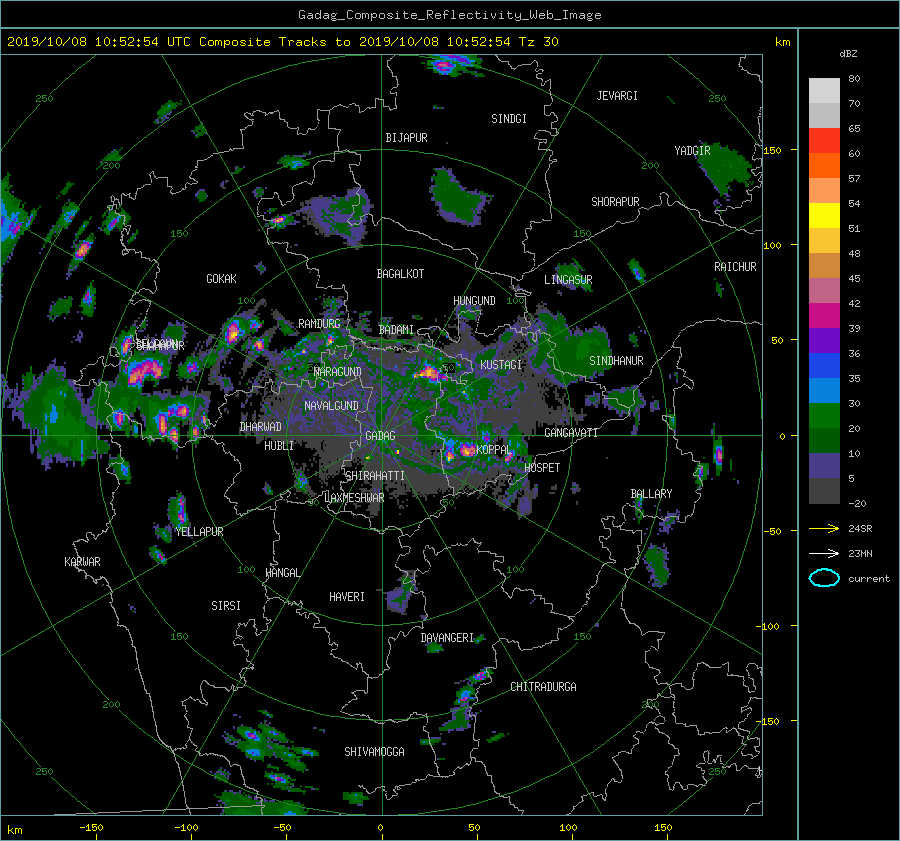
Task: Select the 51 dBZ yellow color swatch
Action: [824, 216]
